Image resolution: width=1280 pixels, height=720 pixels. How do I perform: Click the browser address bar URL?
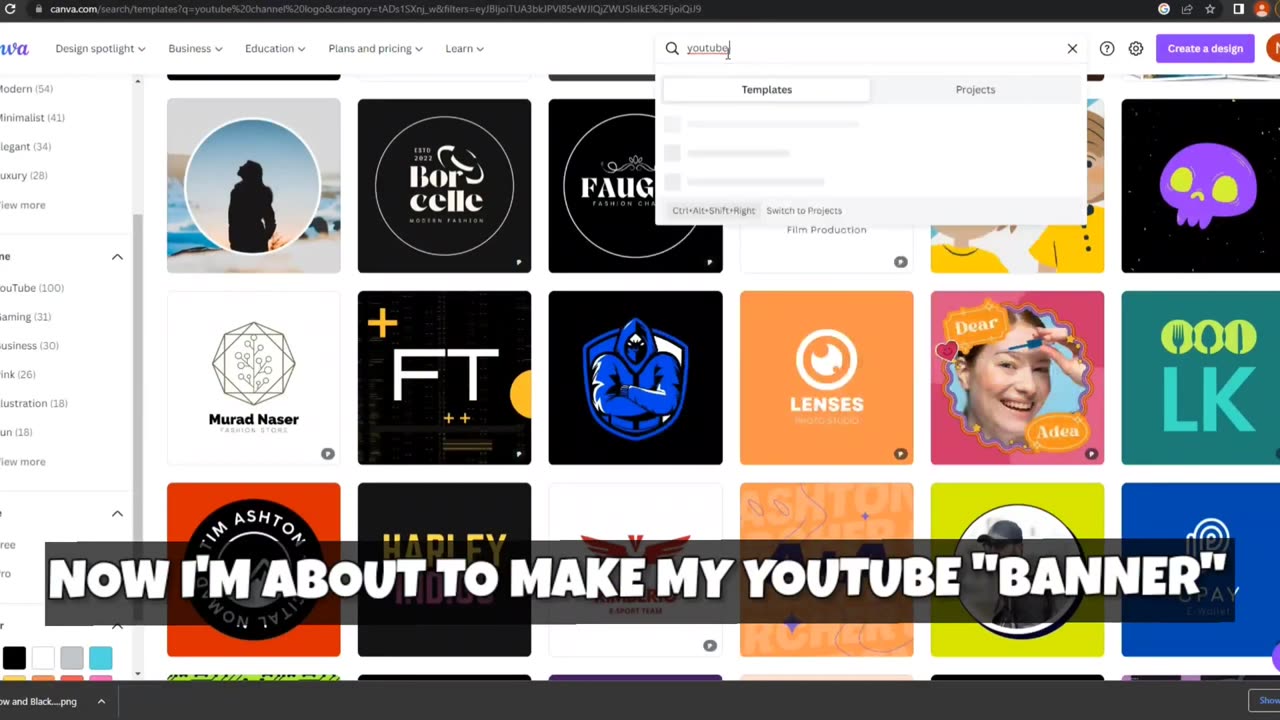point(375,9)
